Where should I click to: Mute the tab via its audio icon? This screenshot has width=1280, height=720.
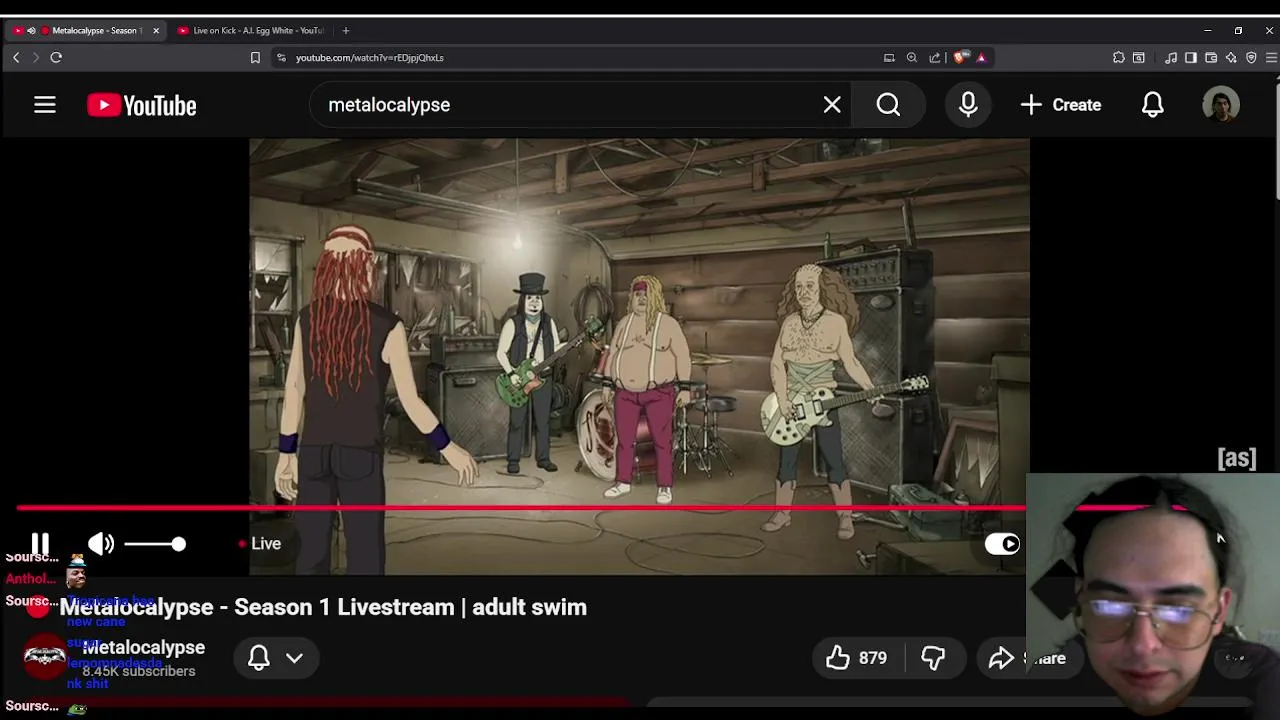(x=31, y=31)
